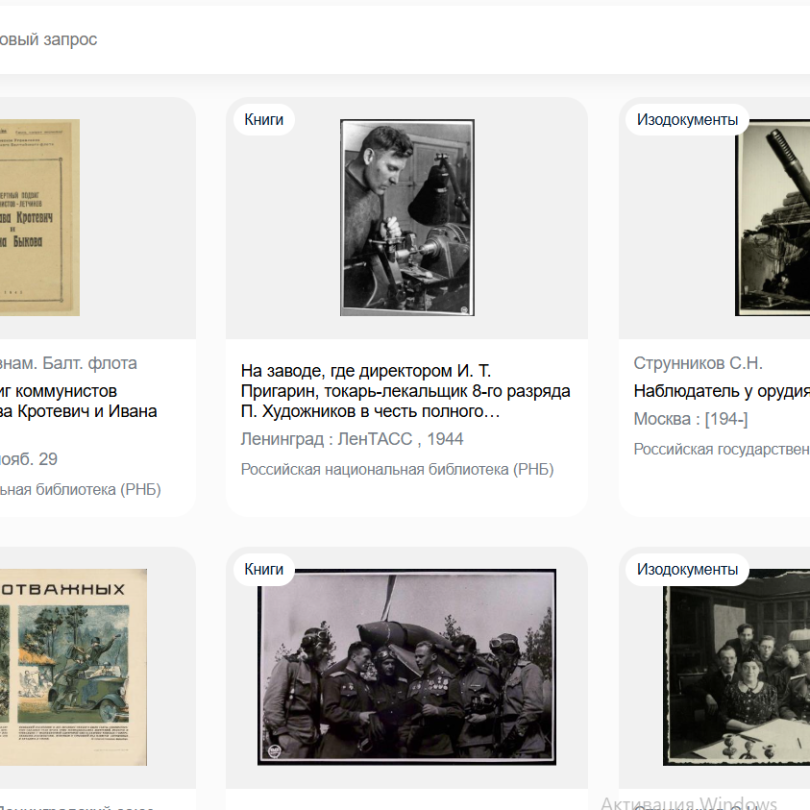Open the group of pilots photograph

click(406, 667)
